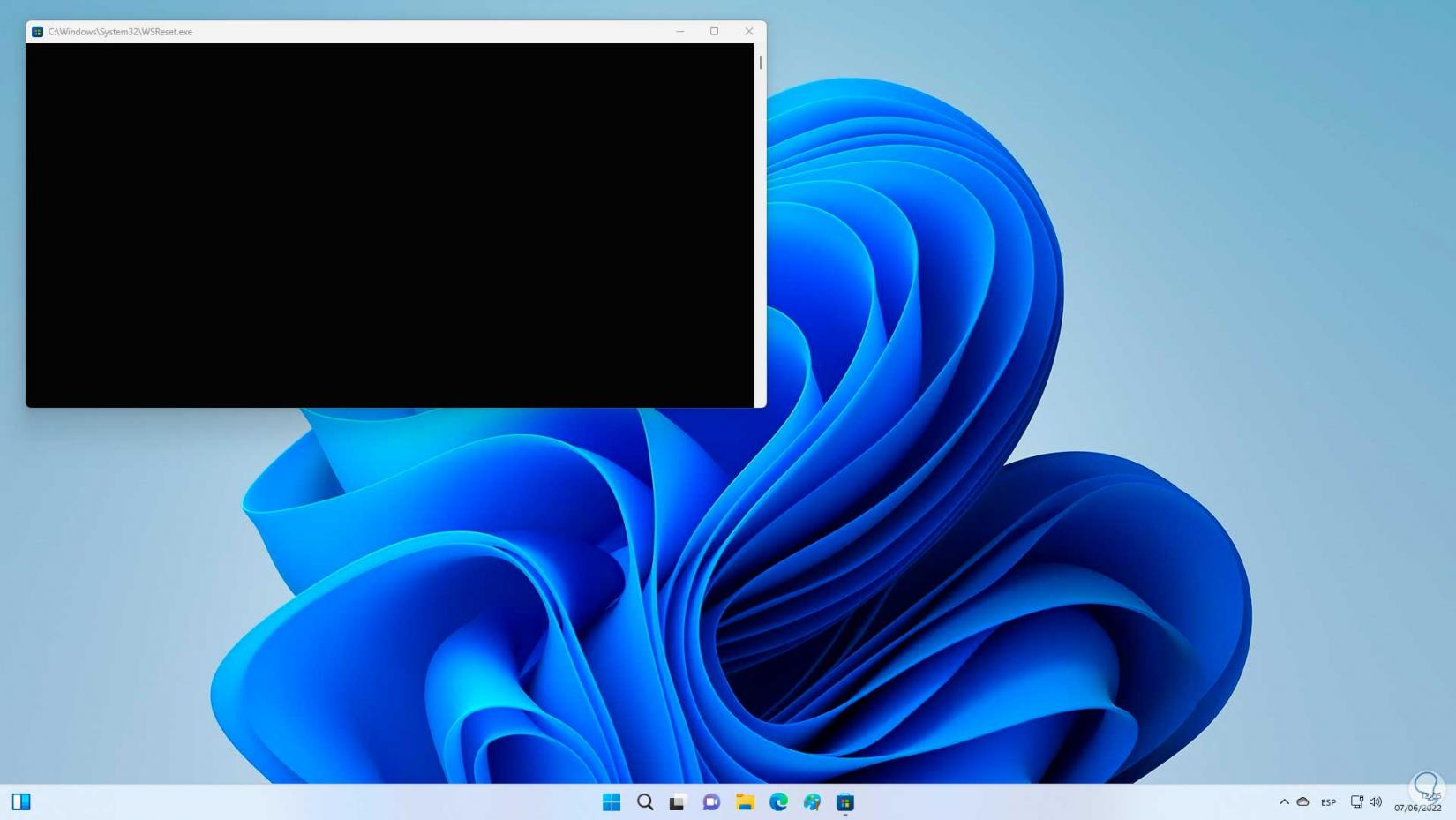Launch the Teams Chat icon
1456x820 pixels.
(x=711, y=801)
